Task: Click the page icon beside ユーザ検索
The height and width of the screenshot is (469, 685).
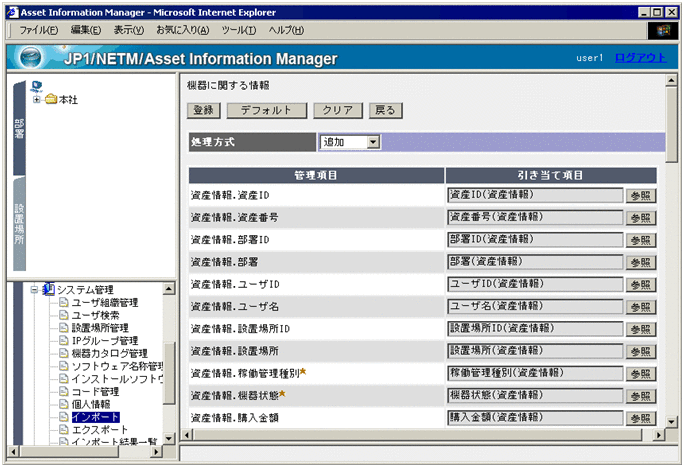Action: pos(63,315)
